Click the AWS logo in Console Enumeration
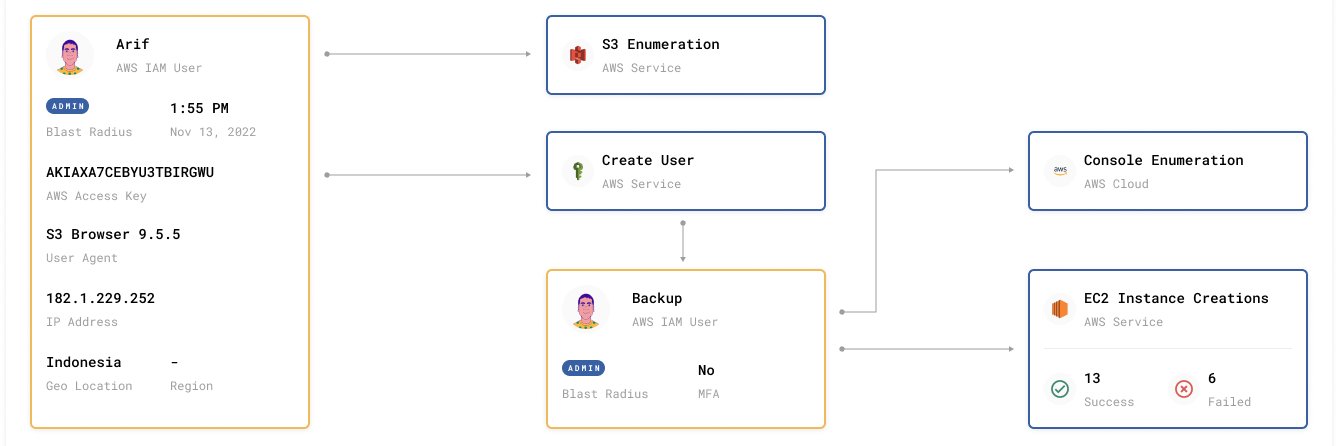Screen dimensions: 1338x446 point(1058,172)
